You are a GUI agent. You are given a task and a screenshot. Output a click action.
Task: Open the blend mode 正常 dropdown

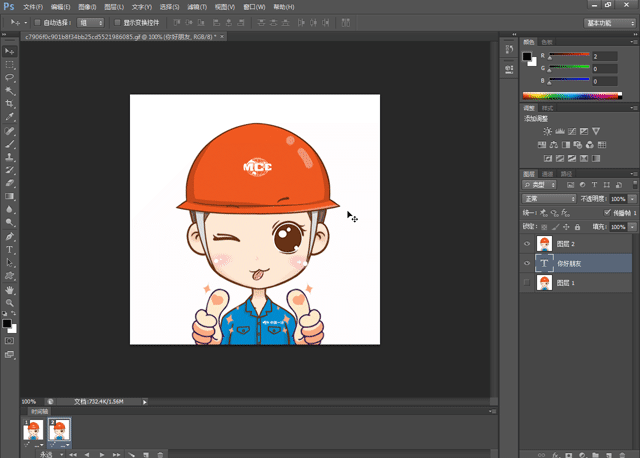[x=549, y=199]
